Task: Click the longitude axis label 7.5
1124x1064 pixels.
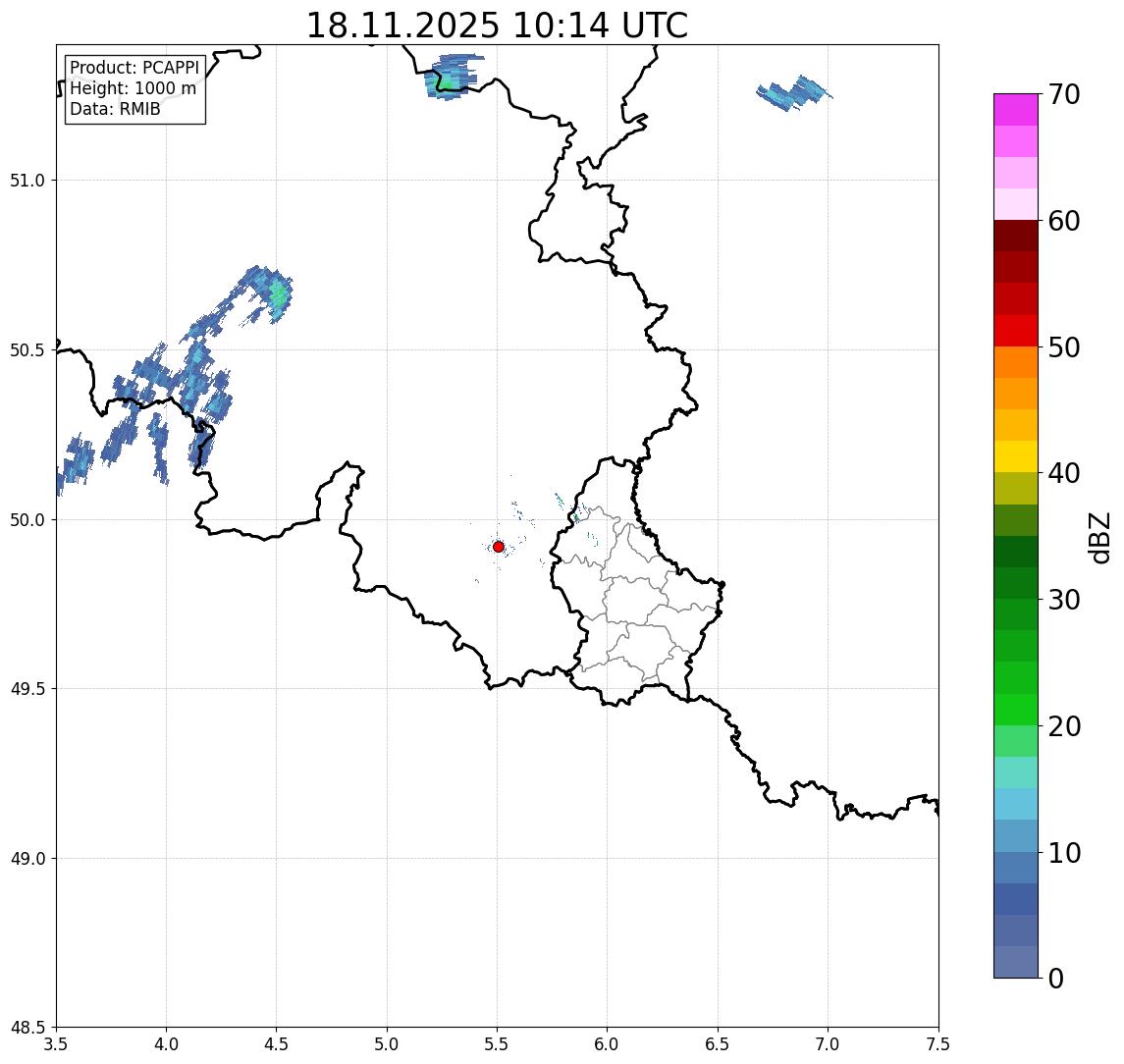Action: point(938,1044)
